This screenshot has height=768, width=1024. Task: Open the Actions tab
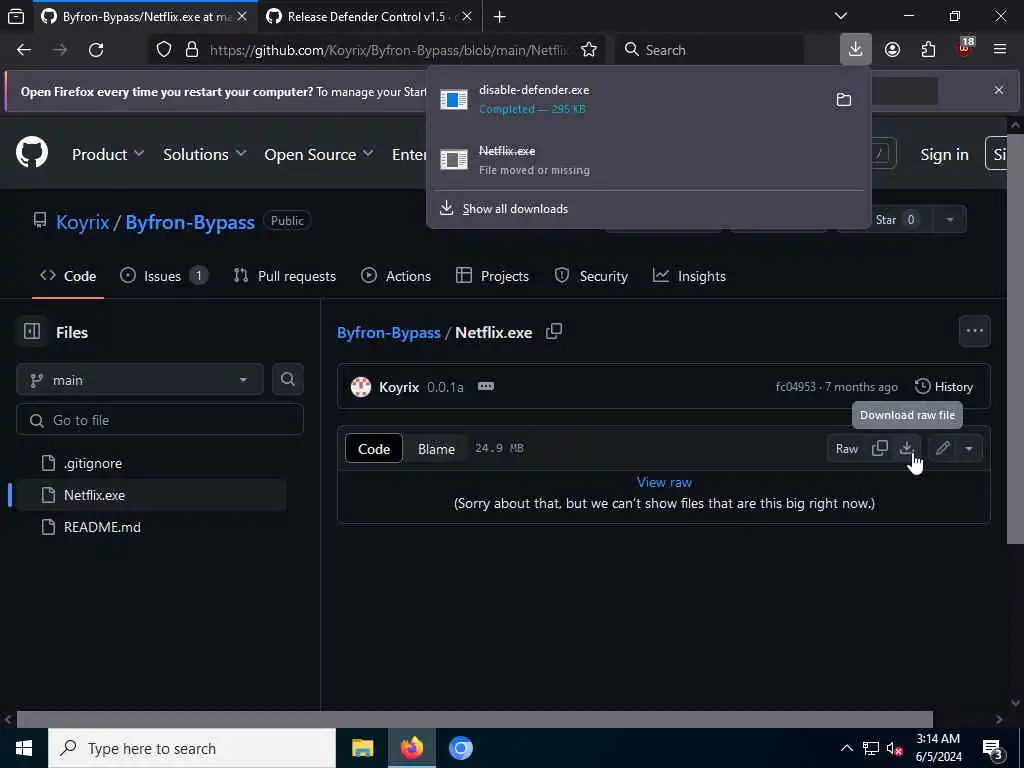click(396, 276)
